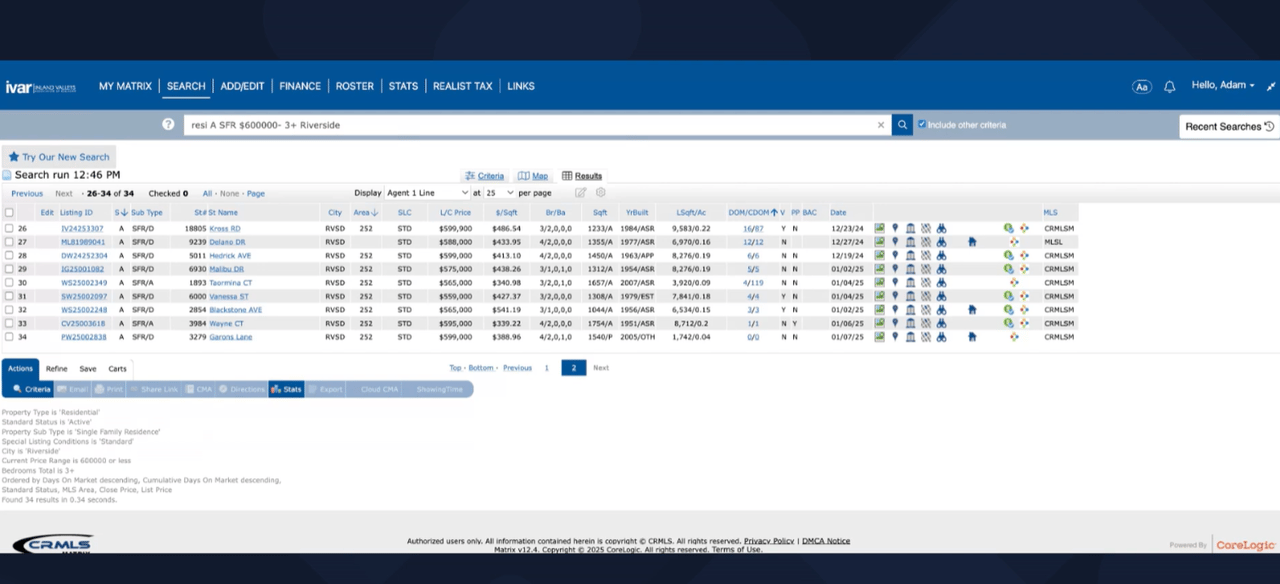Image resolution: width=1280 pixels, height=584 pixels.
Task: Click into the speed search text field
Action: coord(530,125)
